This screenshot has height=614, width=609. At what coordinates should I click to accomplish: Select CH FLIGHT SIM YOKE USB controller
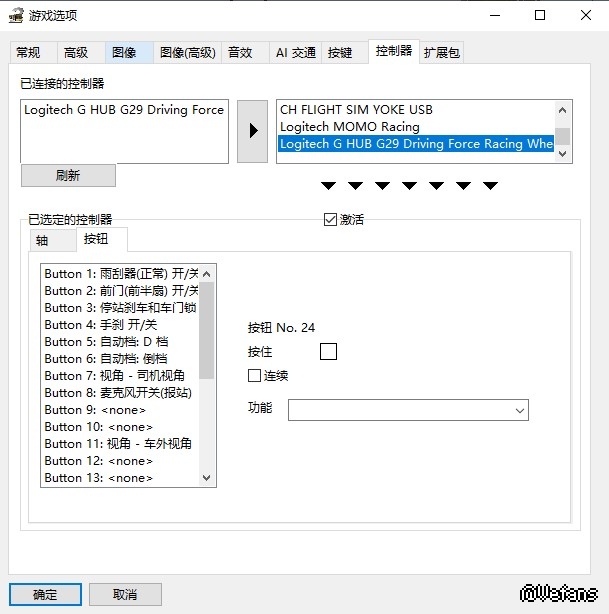[356, 110]
